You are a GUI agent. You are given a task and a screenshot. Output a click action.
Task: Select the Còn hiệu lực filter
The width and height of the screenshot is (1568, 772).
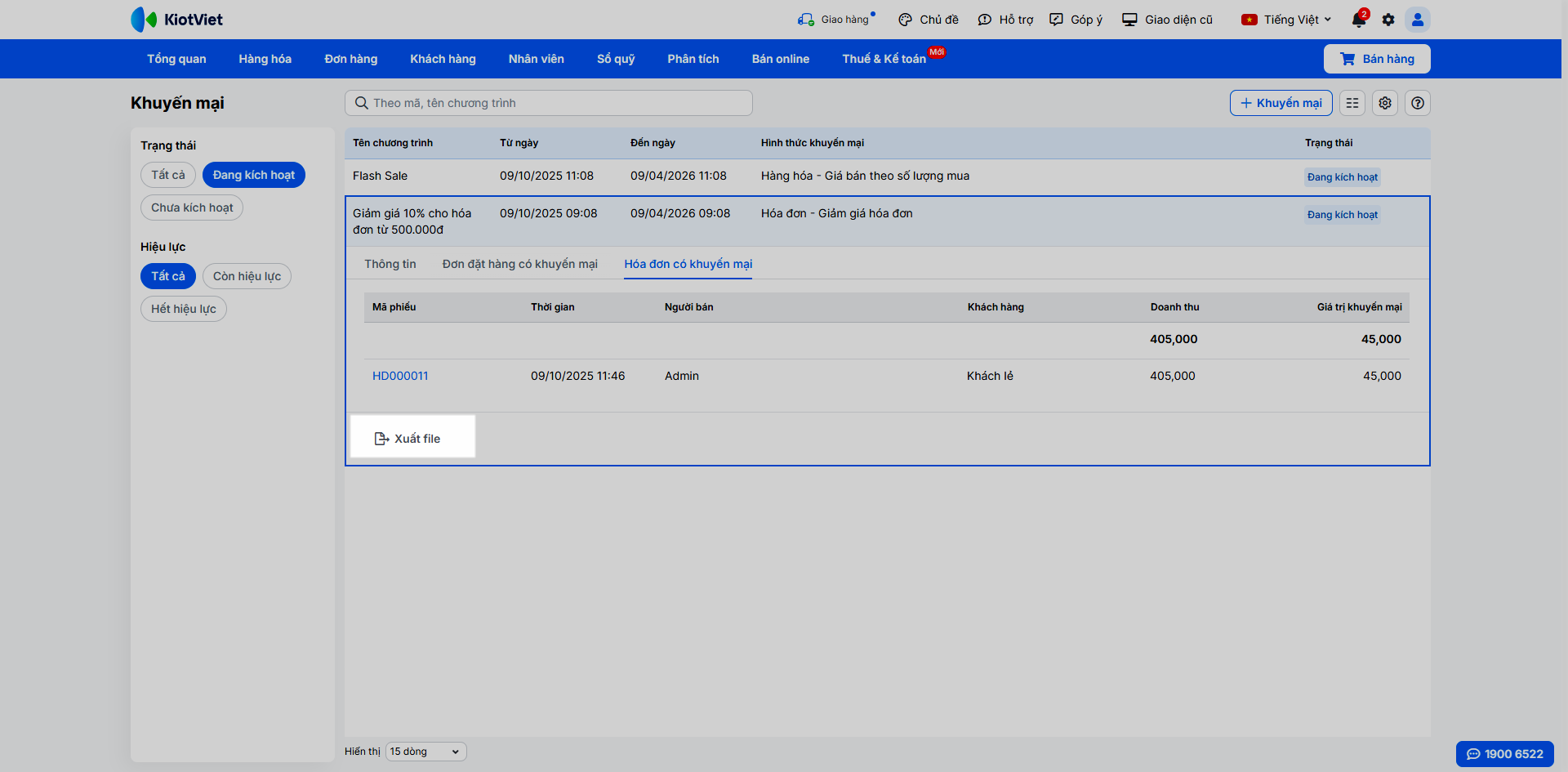[x=247, y=276]
